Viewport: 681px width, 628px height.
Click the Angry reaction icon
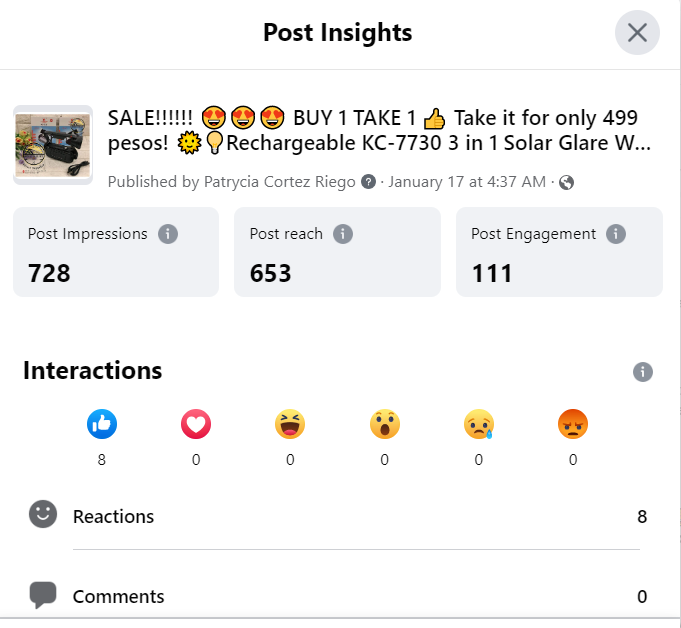click(573, 425)
